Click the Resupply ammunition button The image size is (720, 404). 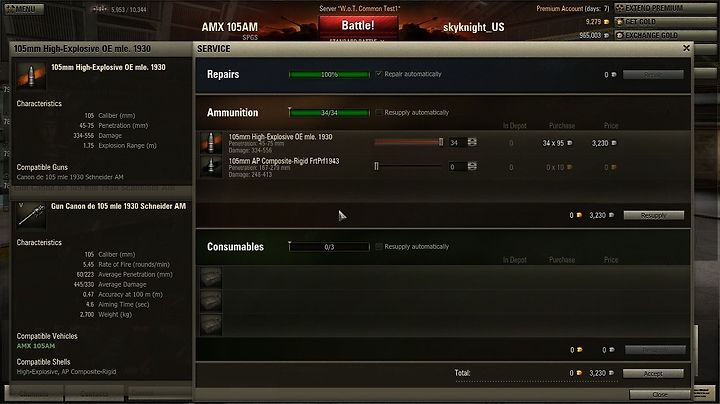click(653, 215)
